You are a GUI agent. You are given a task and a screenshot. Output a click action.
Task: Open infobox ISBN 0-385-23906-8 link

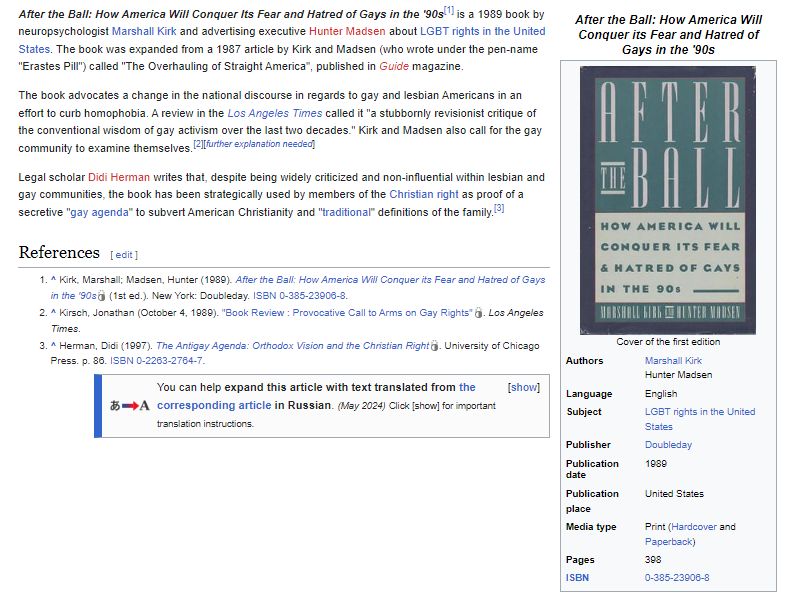(677, 578)
